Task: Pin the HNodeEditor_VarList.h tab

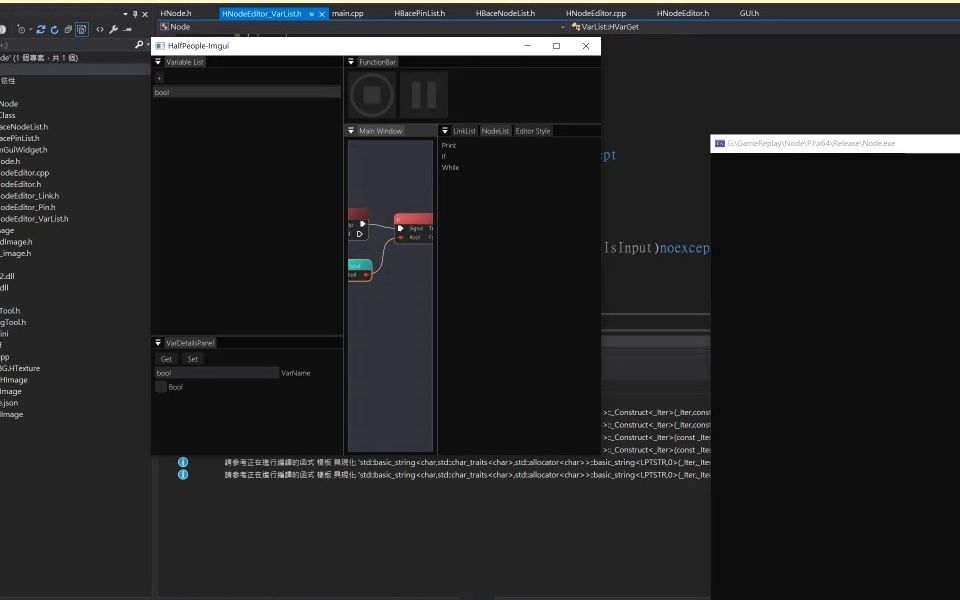Action: coord(311,13)
